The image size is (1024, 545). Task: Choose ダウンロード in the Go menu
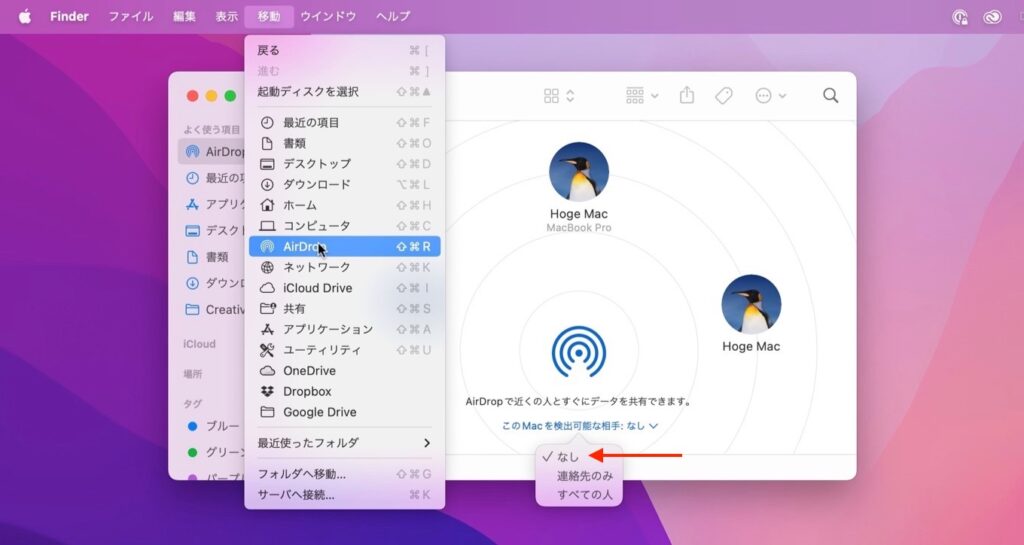[344, 185]
